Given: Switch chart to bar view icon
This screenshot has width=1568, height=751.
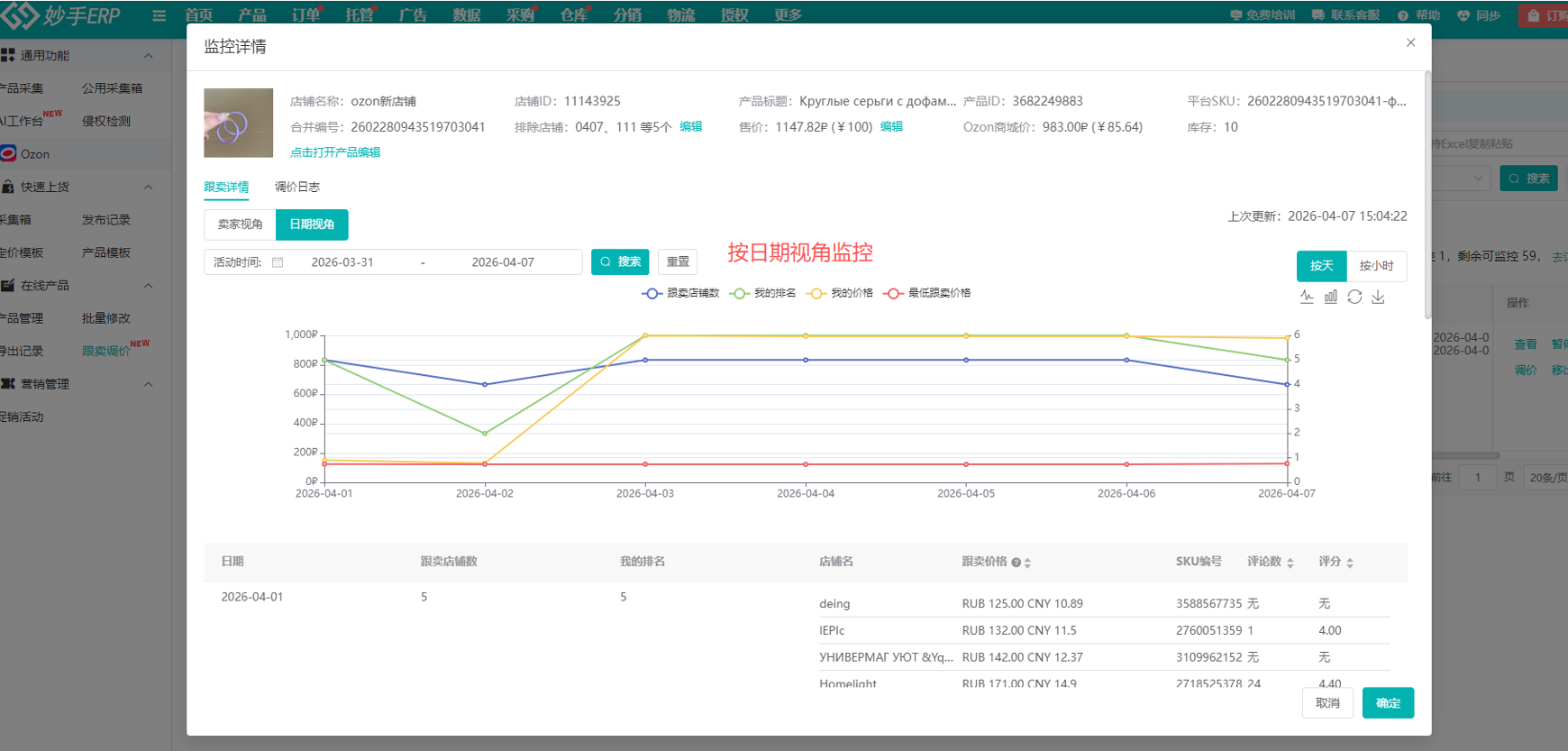Looking at the screenshot, I should click(1331, 297).
